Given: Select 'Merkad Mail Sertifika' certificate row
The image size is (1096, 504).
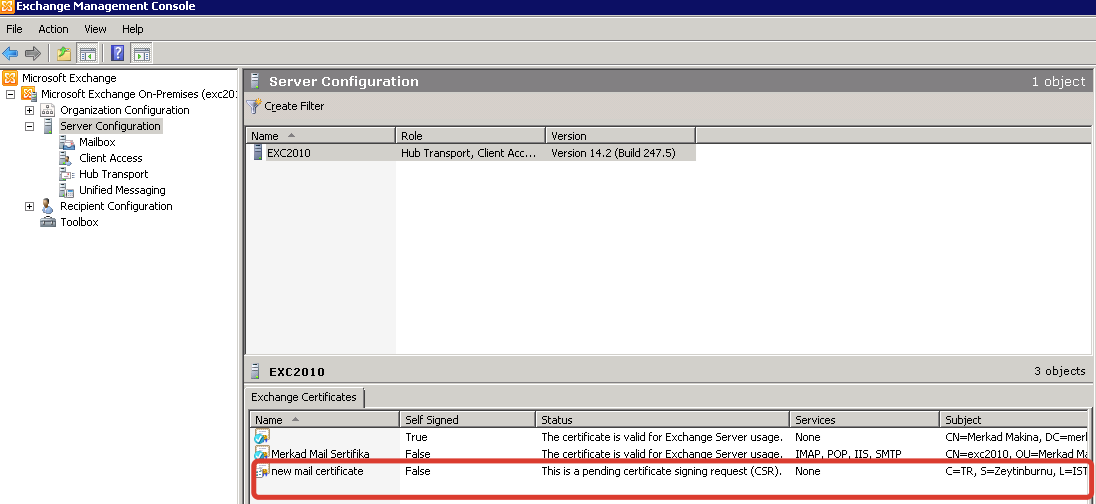Looking at the screenshot, I should click(668, 454).
